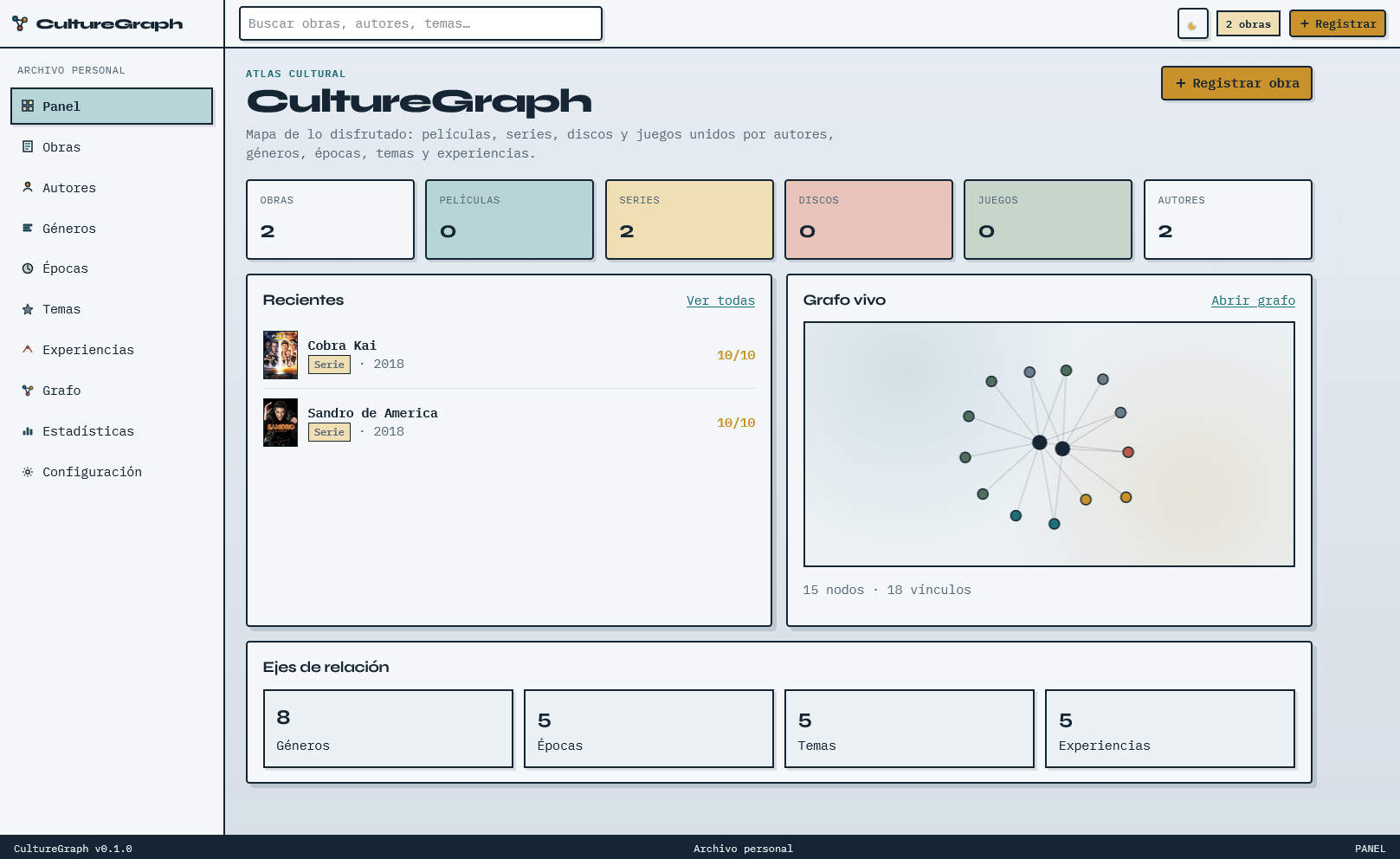This screenshot has height=859, width=1400.
Task: Open the Géneros sidebar icon
Action: [x=28, y=229]
